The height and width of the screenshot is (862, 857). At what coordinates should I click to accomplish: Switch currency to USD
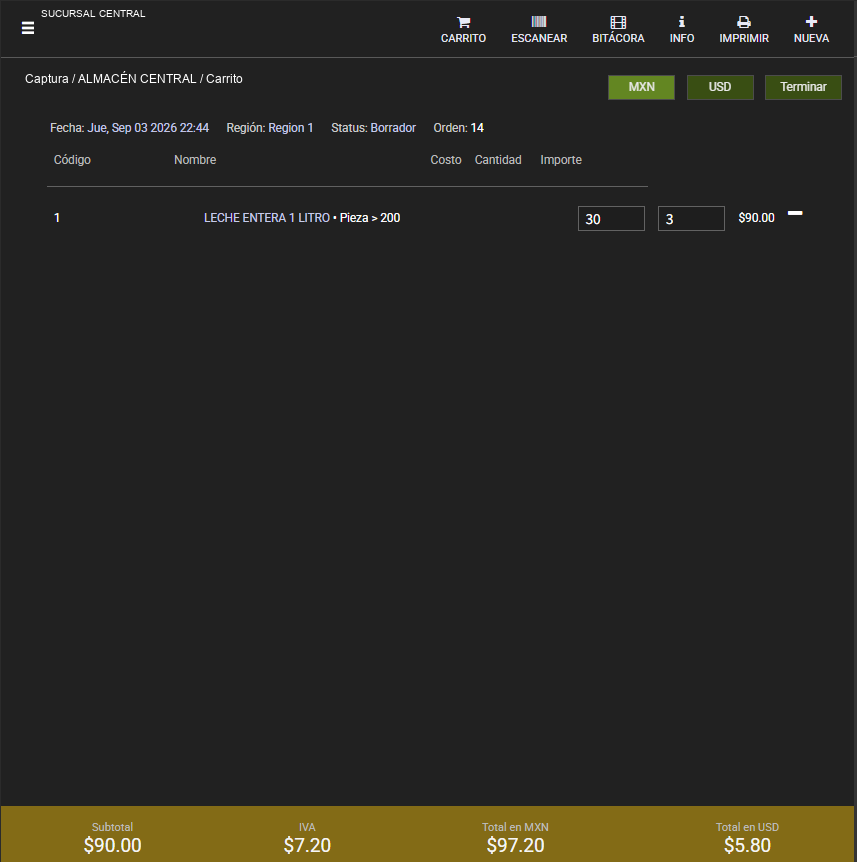click(x=720, y=87)
